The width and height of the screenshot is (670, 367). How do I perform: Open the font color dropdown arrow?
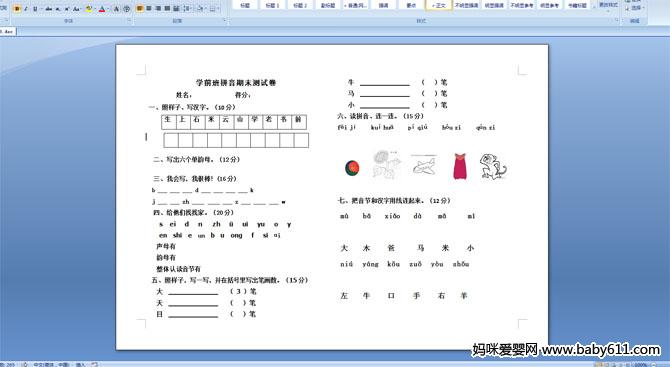coord(108,9)
